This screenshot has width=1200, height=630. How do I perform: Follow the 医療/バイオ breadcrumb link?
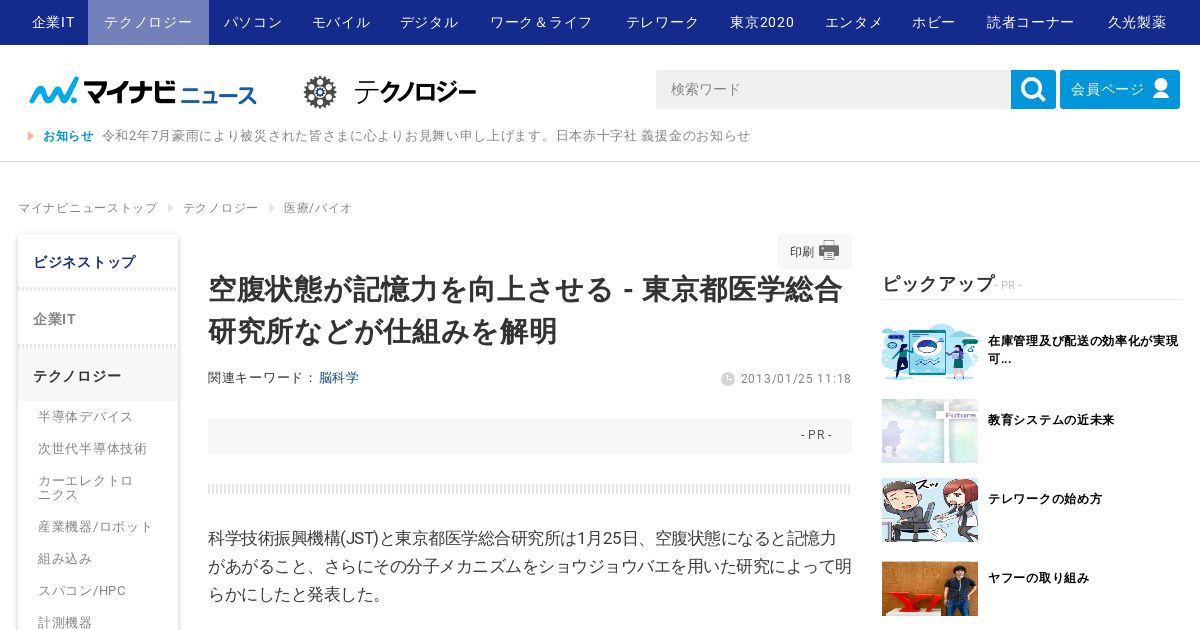(318, 208)
